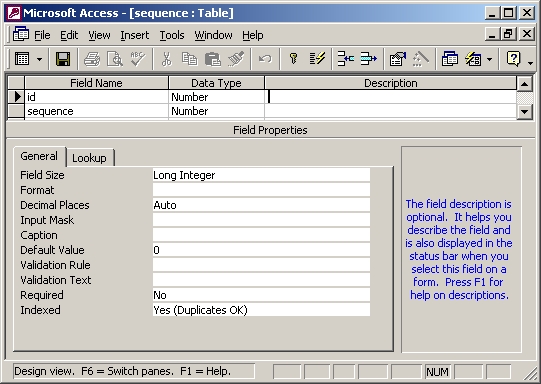This screenshot has width=541, height=384.
Task: Switch to the Lookup tab
Action: (x=89, y=158)
